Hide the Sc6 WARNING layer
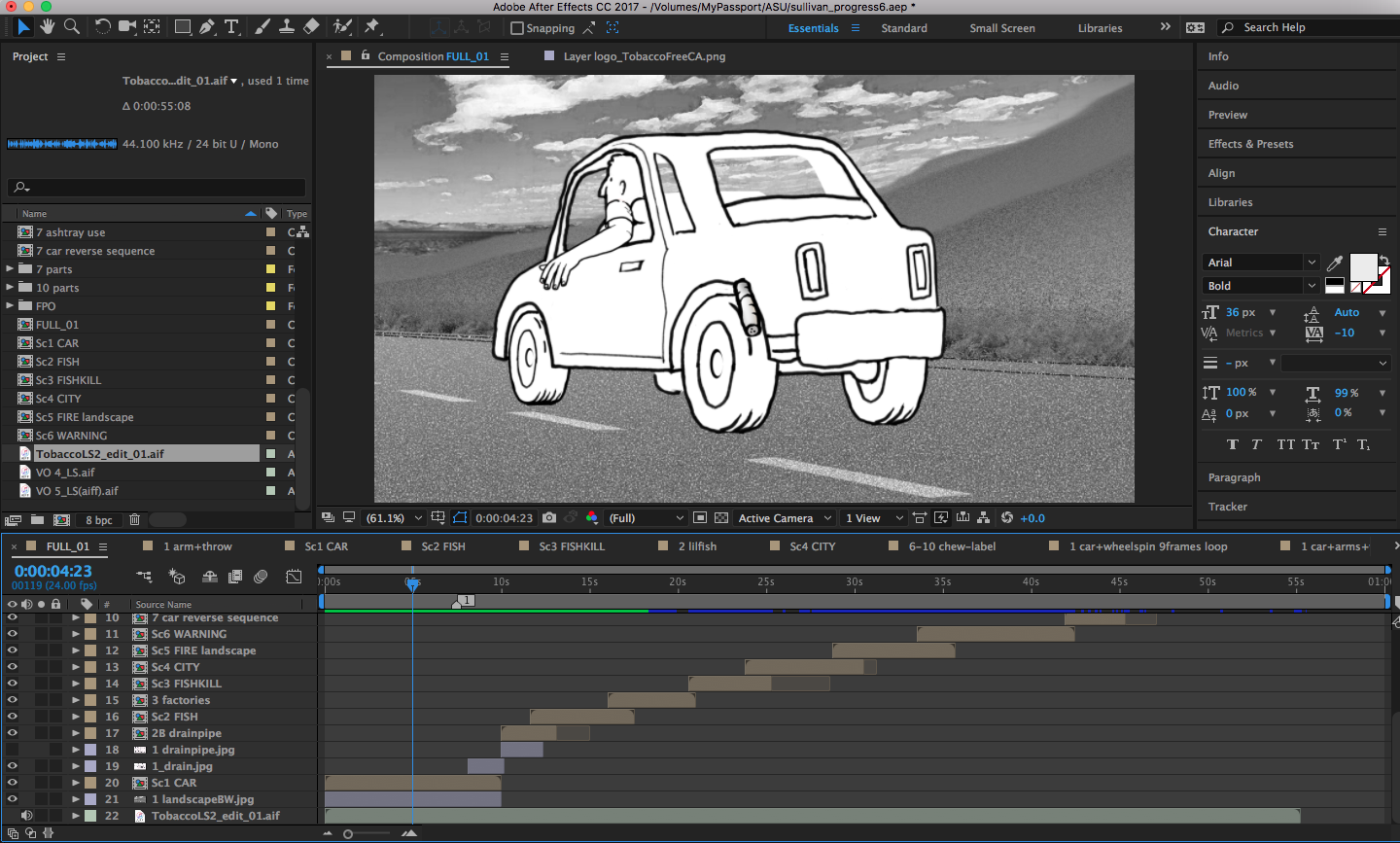This screenshot has width=1400, height=843. pos(13,634)
